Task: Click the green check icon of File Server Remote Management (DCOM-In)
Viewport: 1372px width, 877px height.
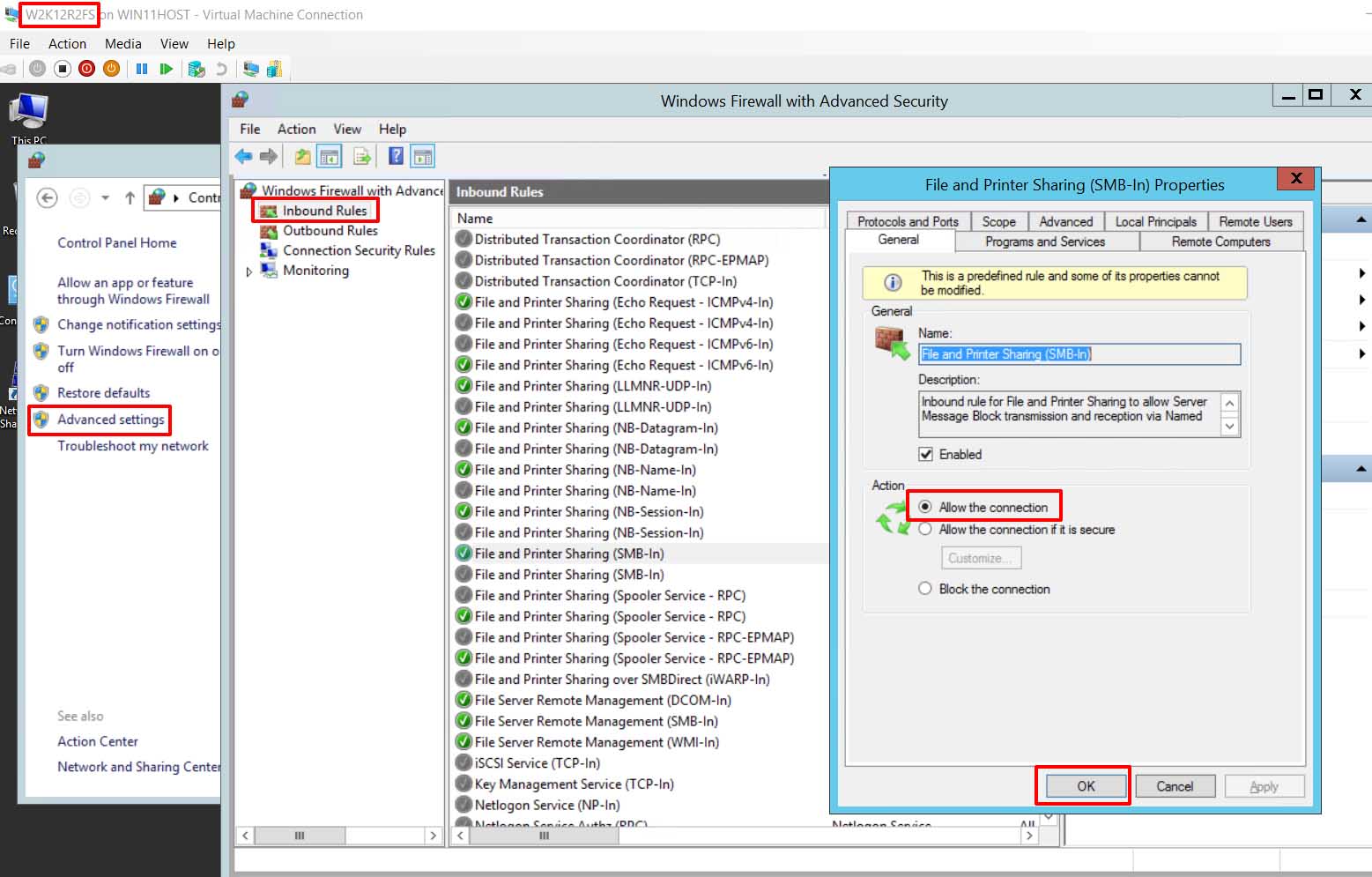Action: pyautogui.click(x=464, y=700)
